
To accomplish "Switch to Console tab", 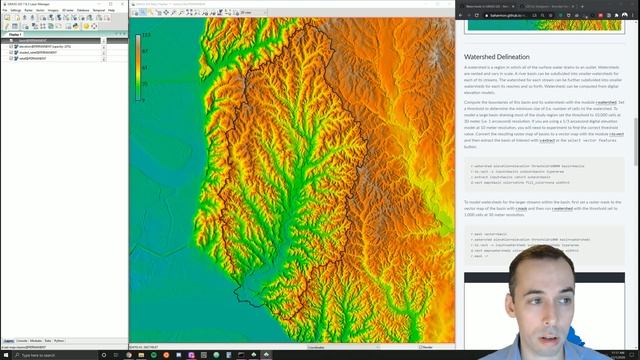I will (x=22, y=341).
